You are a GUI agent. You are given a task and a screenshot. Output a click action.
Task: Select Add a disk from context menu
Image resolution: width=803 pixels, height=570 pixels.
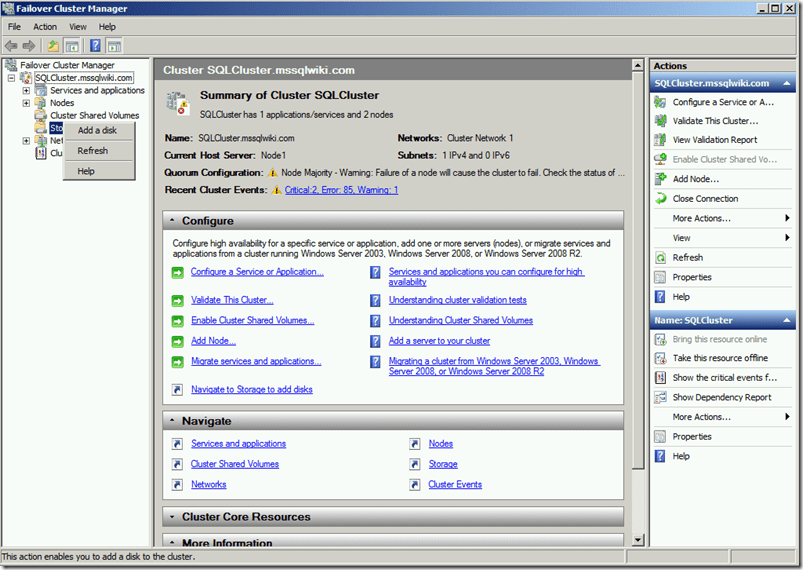coord(97,130)
